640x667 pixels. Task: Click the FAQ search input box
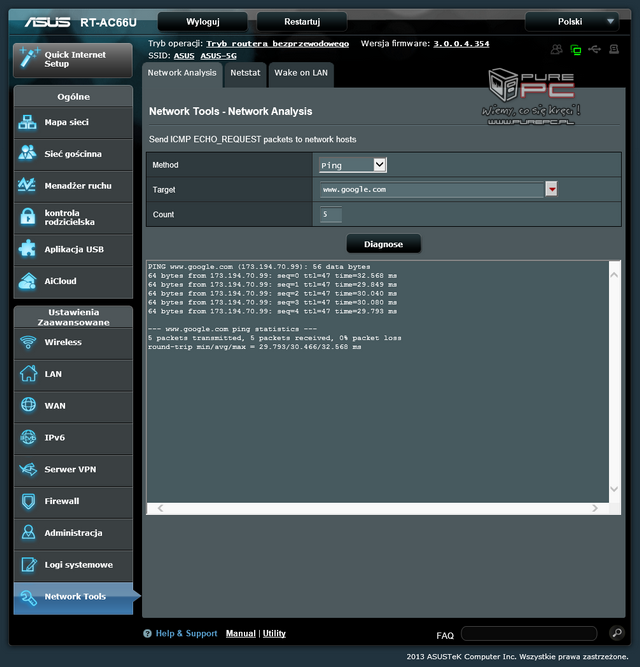529,633
